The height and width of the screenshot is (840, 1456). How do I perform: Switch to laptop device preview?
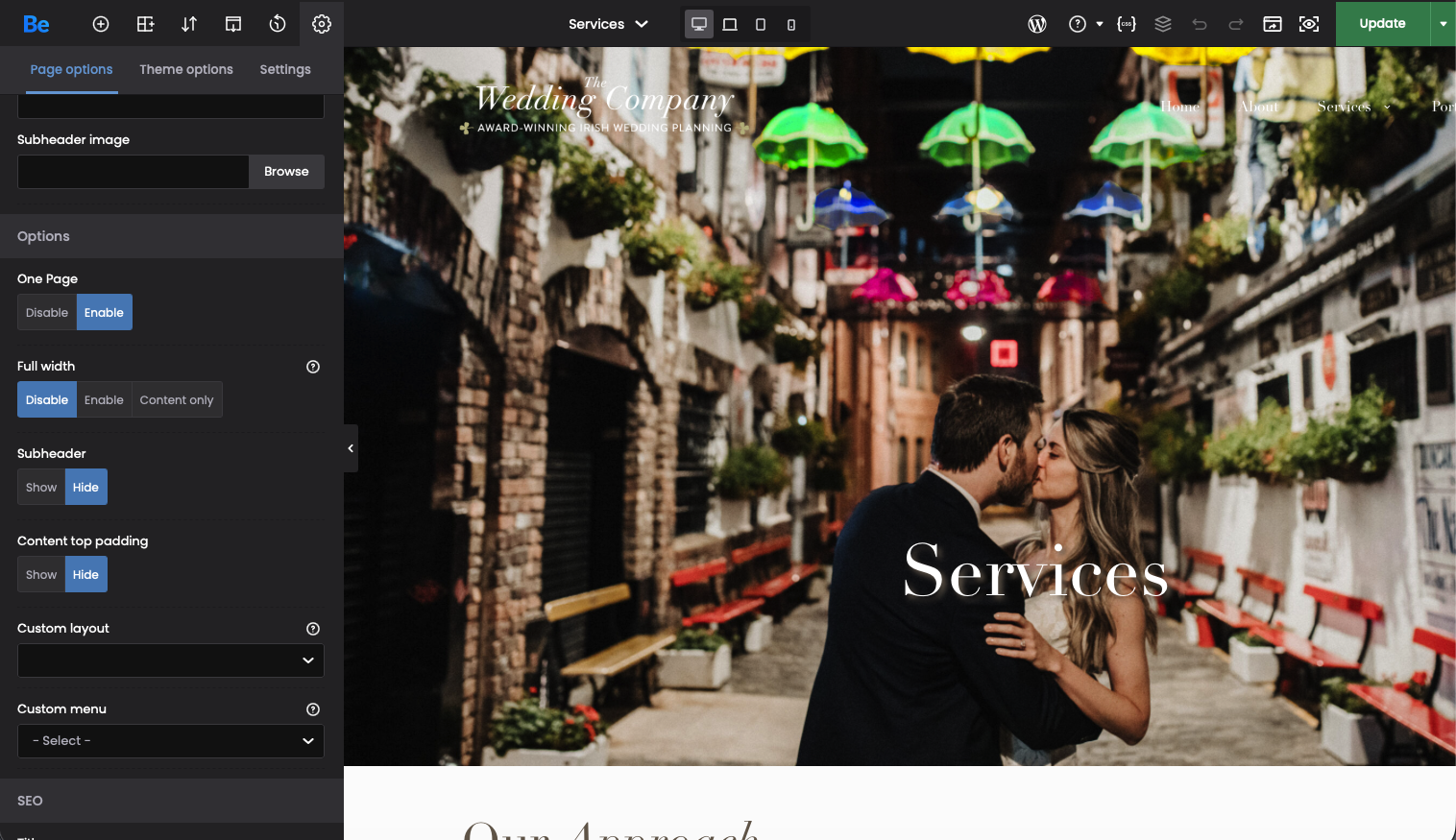click(x=730, y=24)
